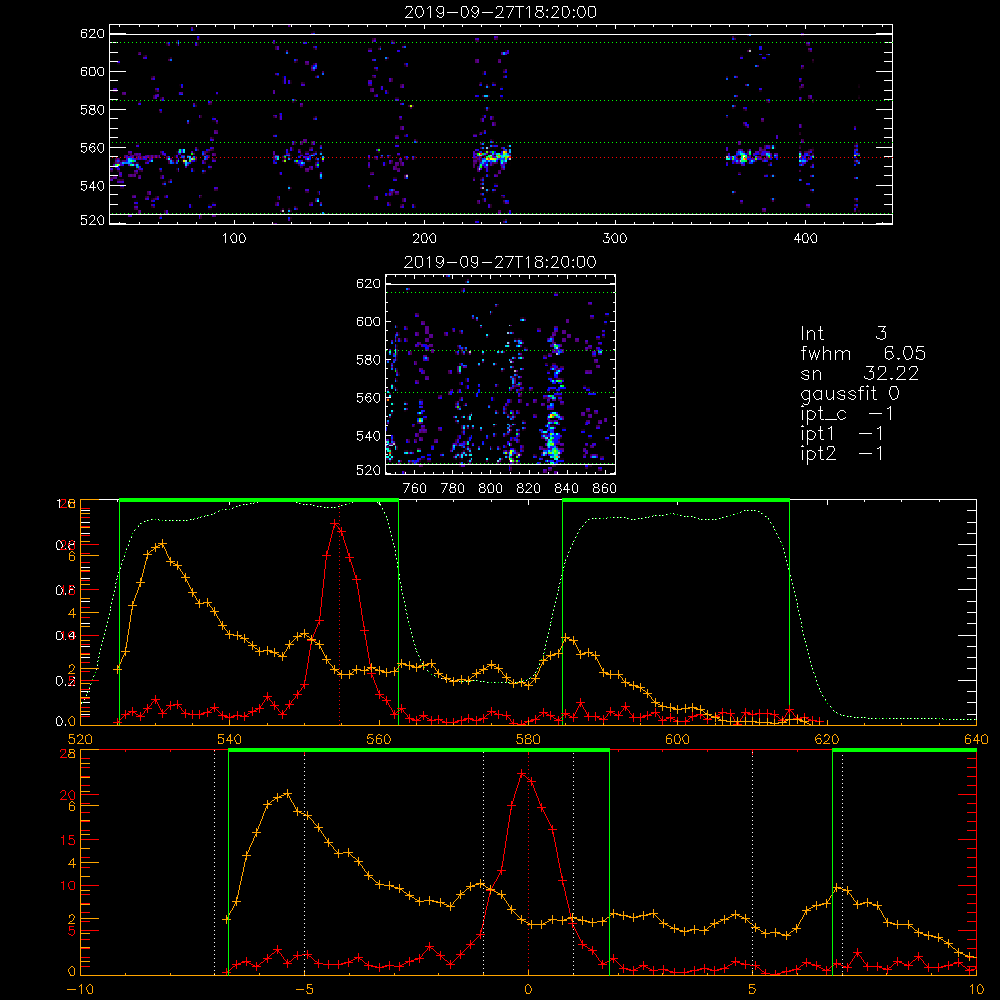Click x-axis label -10 on bottom plot

click(80, 990)
